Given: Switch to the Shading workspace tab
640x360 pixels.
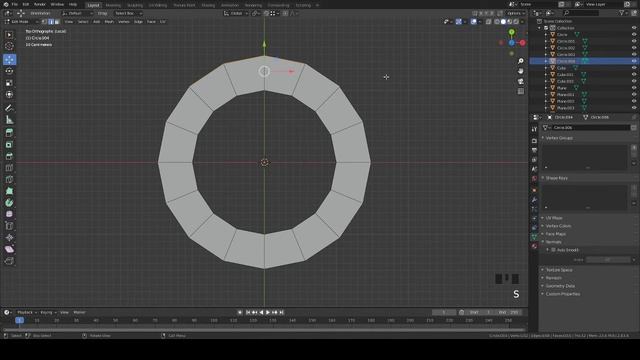Looking at the screenshot, I should coord(208,5).
